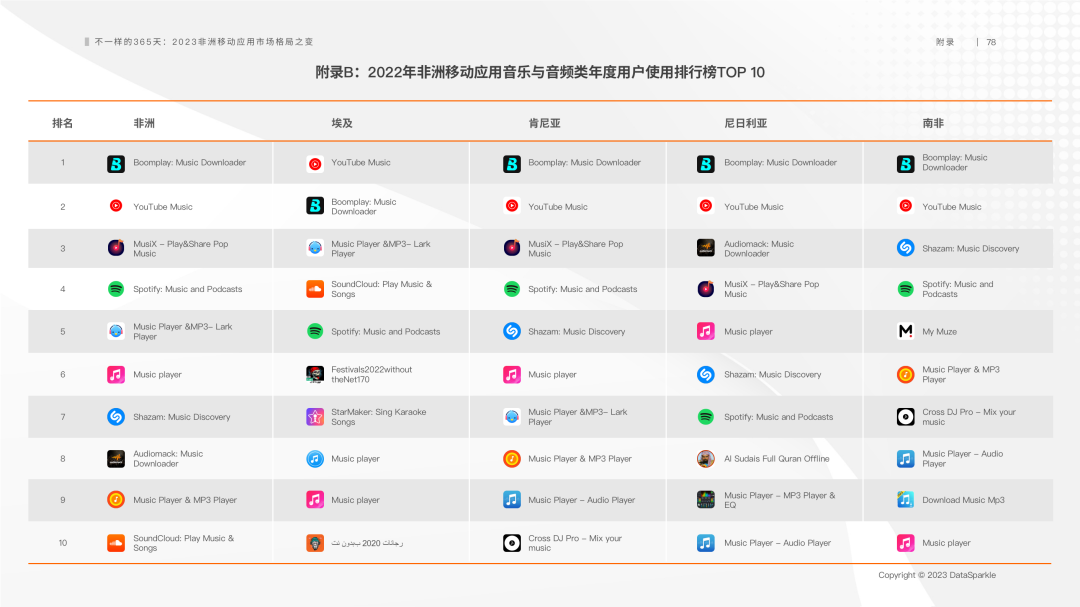
Task: Click the SoundCloud icon in the 埃及 column
Action: tap(315, 289)
